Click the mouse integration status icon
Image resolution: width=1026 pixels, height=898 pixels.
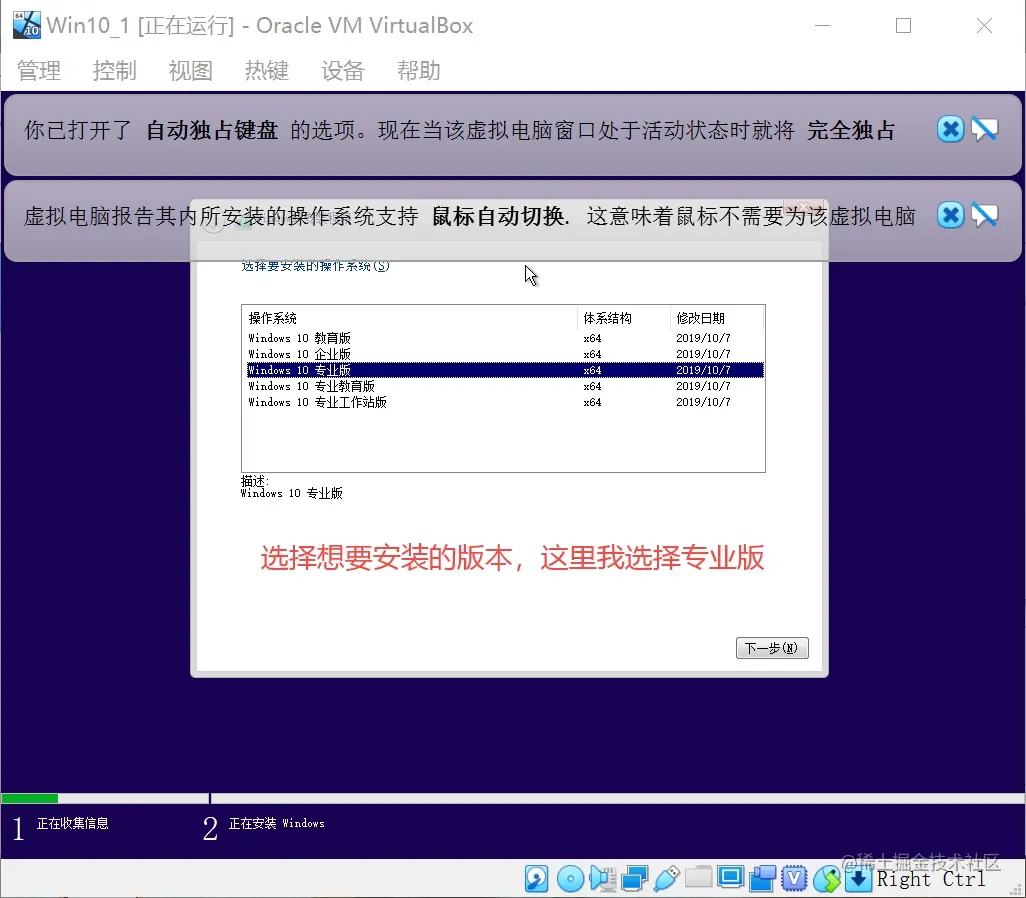click(826, 878)
